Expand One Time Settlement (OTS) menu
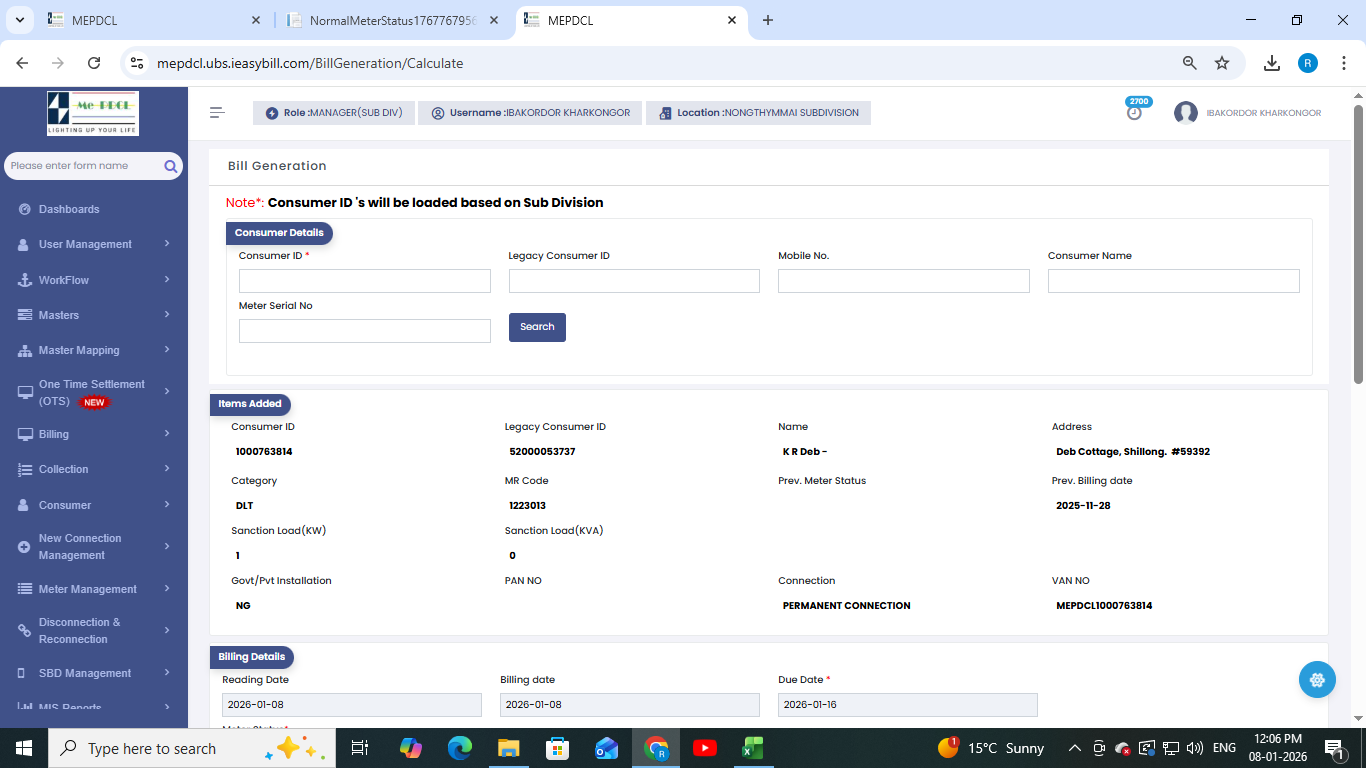 (x=91, y=392)
